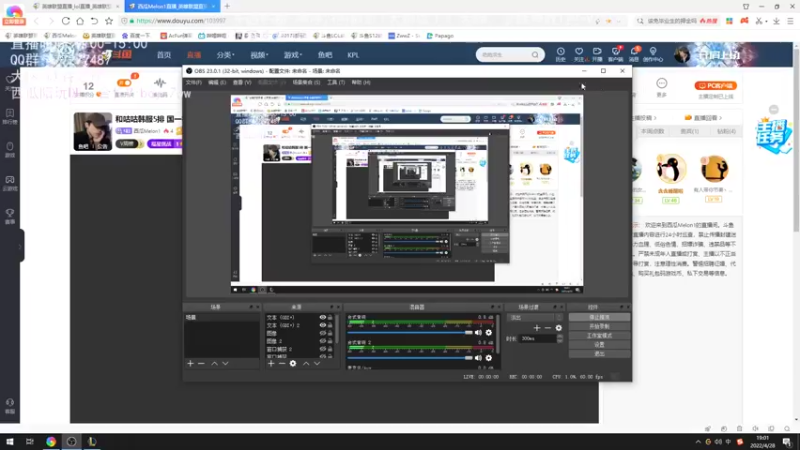Toggle visibility of first image source
Screen dimensions: 800x450
pyautogui.click(x=322, y=333)
